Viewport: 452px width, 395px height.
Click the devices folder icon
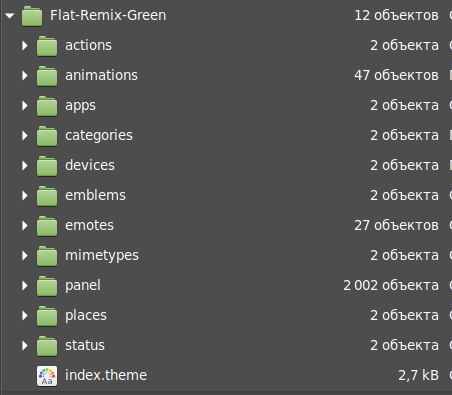pyautogui.click(x=47, y=166)
